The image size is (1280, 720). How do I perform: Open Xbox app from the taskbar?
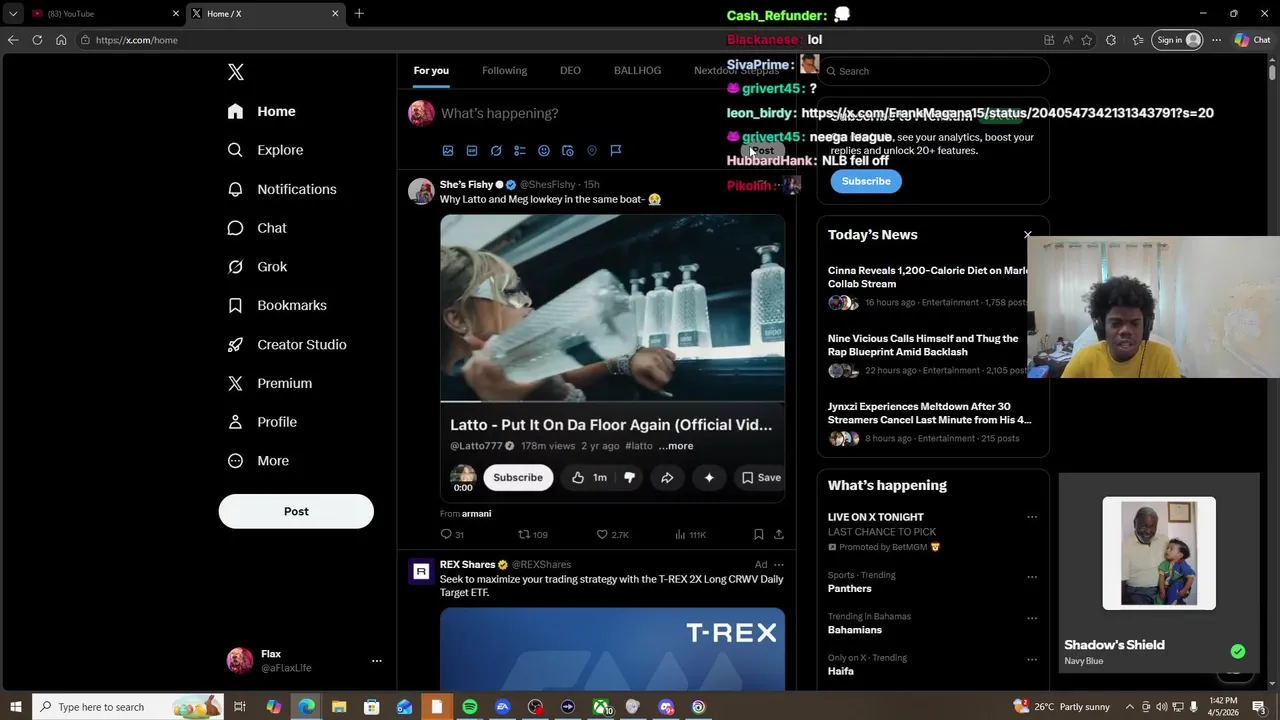(602, 707)
